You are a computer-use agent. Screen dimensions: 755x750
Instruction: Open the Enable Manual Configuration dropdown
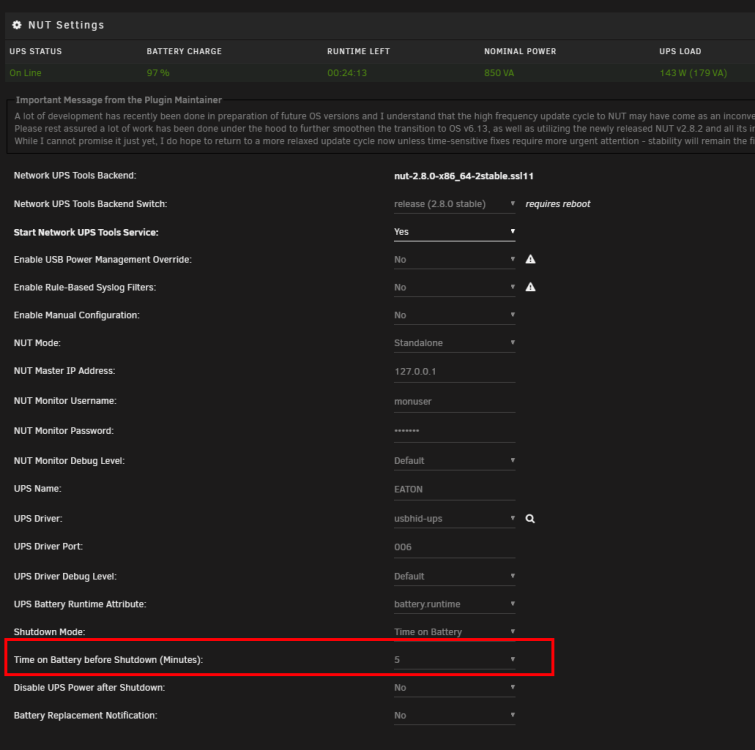455,315
